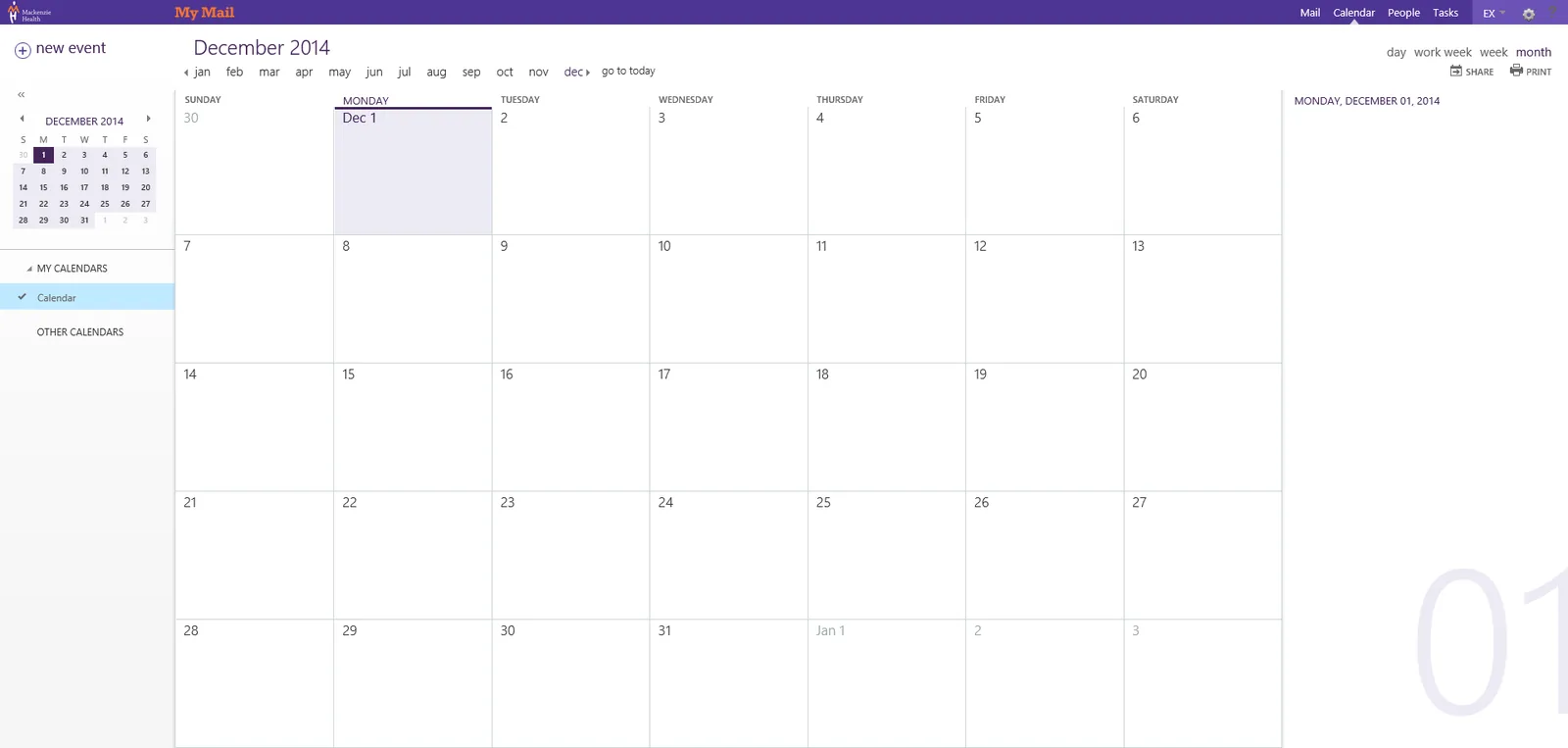The height and width of the screenshot is (748, 1568).
Task: Click the December 2014 heading
Action: click(262, 47)
